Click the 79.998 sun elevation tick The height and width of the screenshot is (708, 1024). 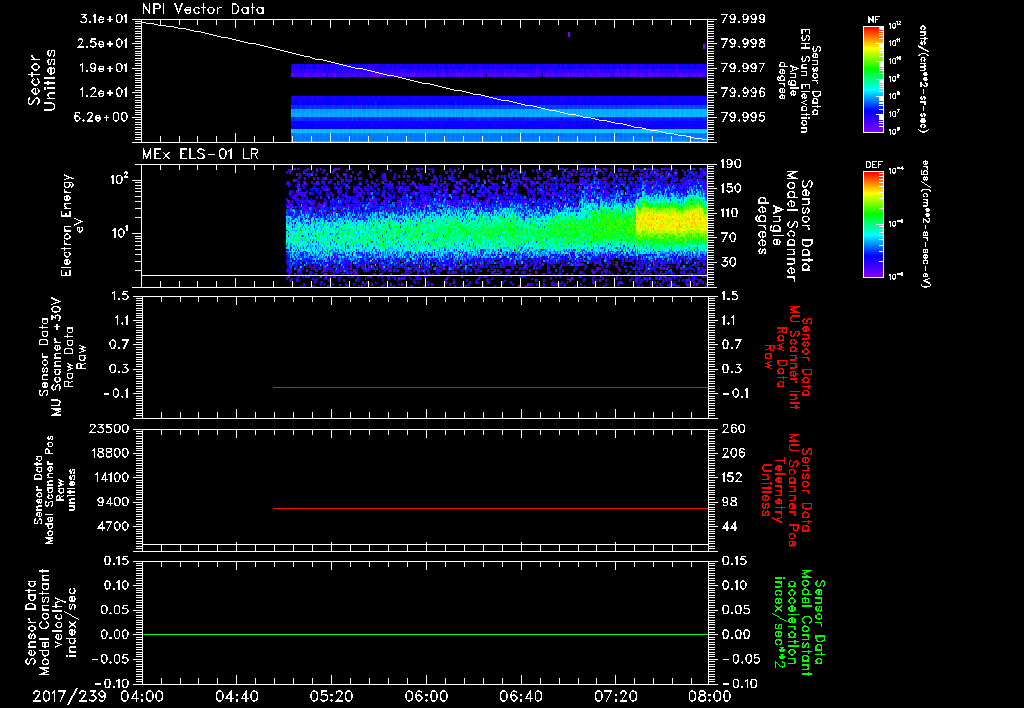coord(743,43)
